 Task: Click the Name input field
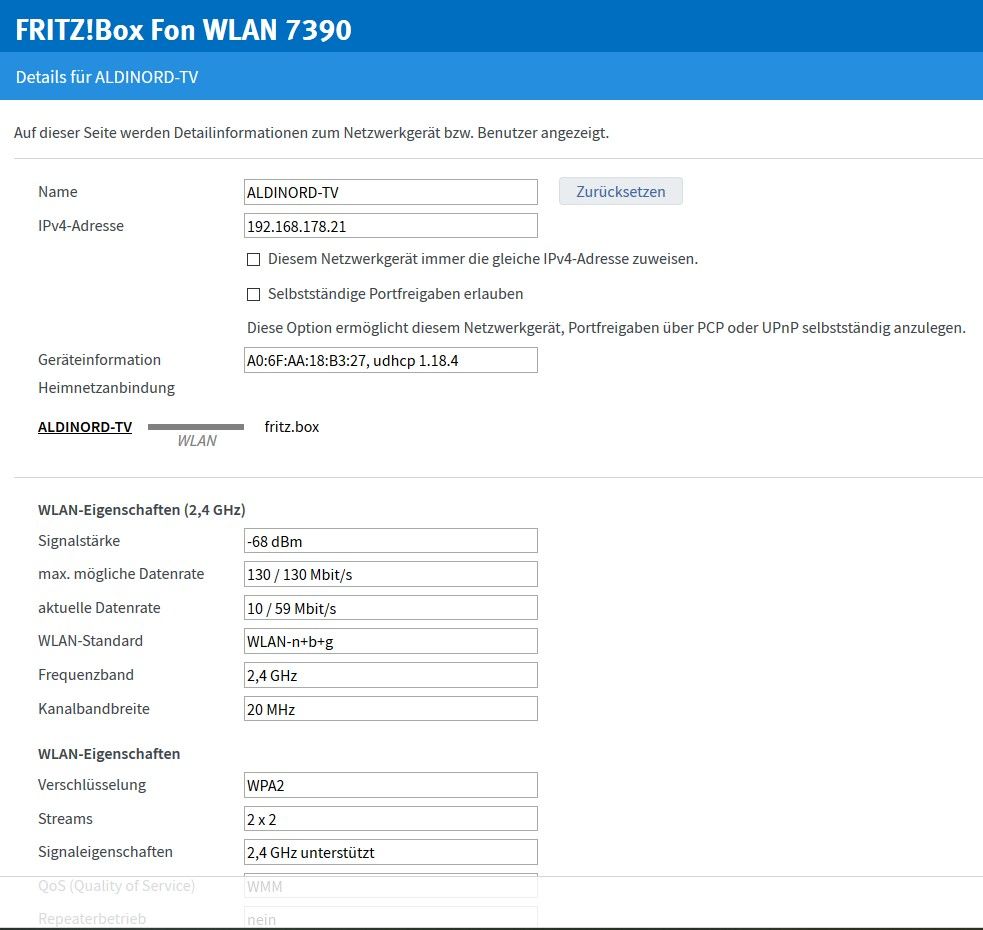[390, 192]
